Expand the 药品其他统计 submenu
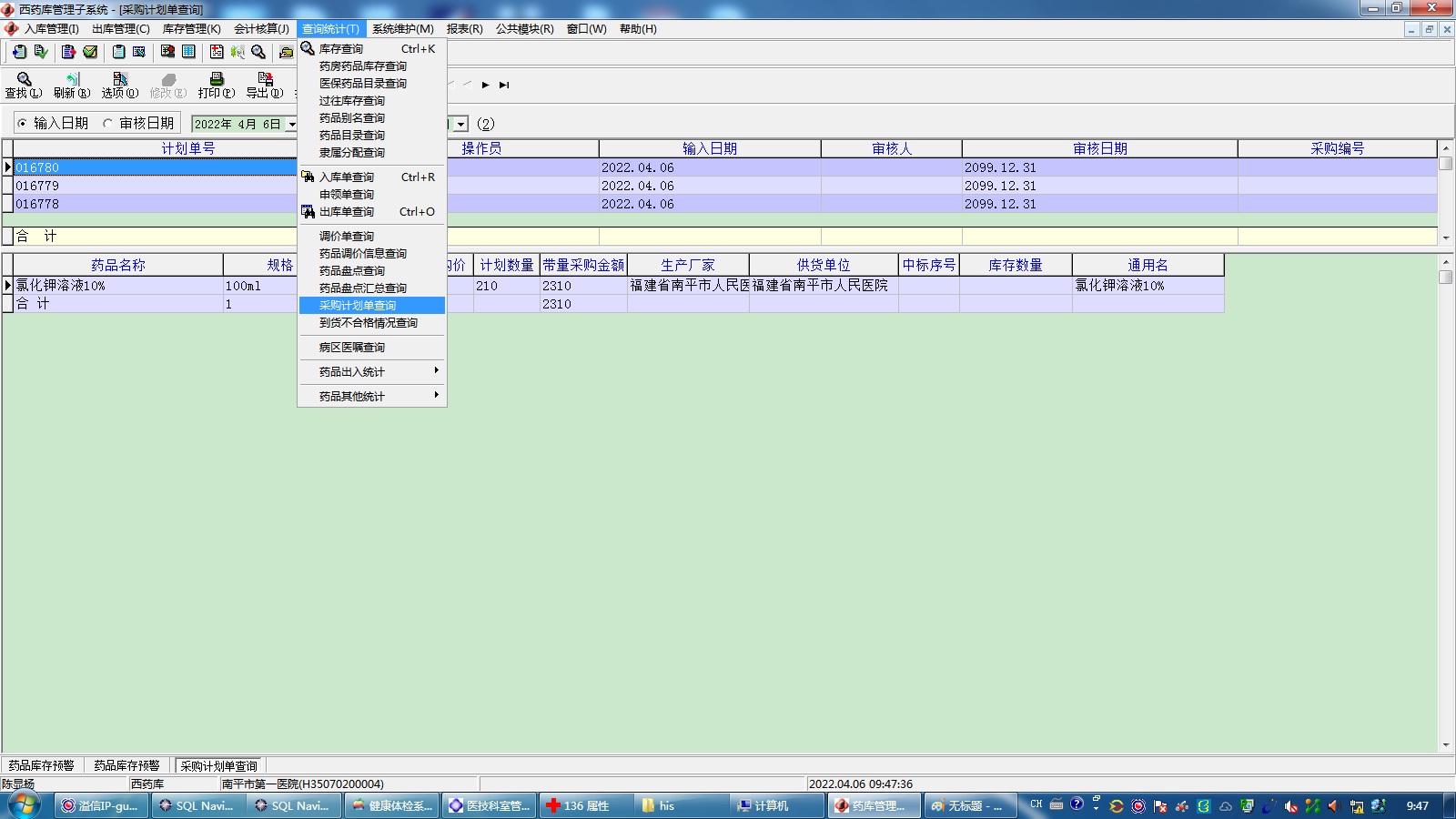Viewport: 1456px width, 819px height. tap(372, 396)
